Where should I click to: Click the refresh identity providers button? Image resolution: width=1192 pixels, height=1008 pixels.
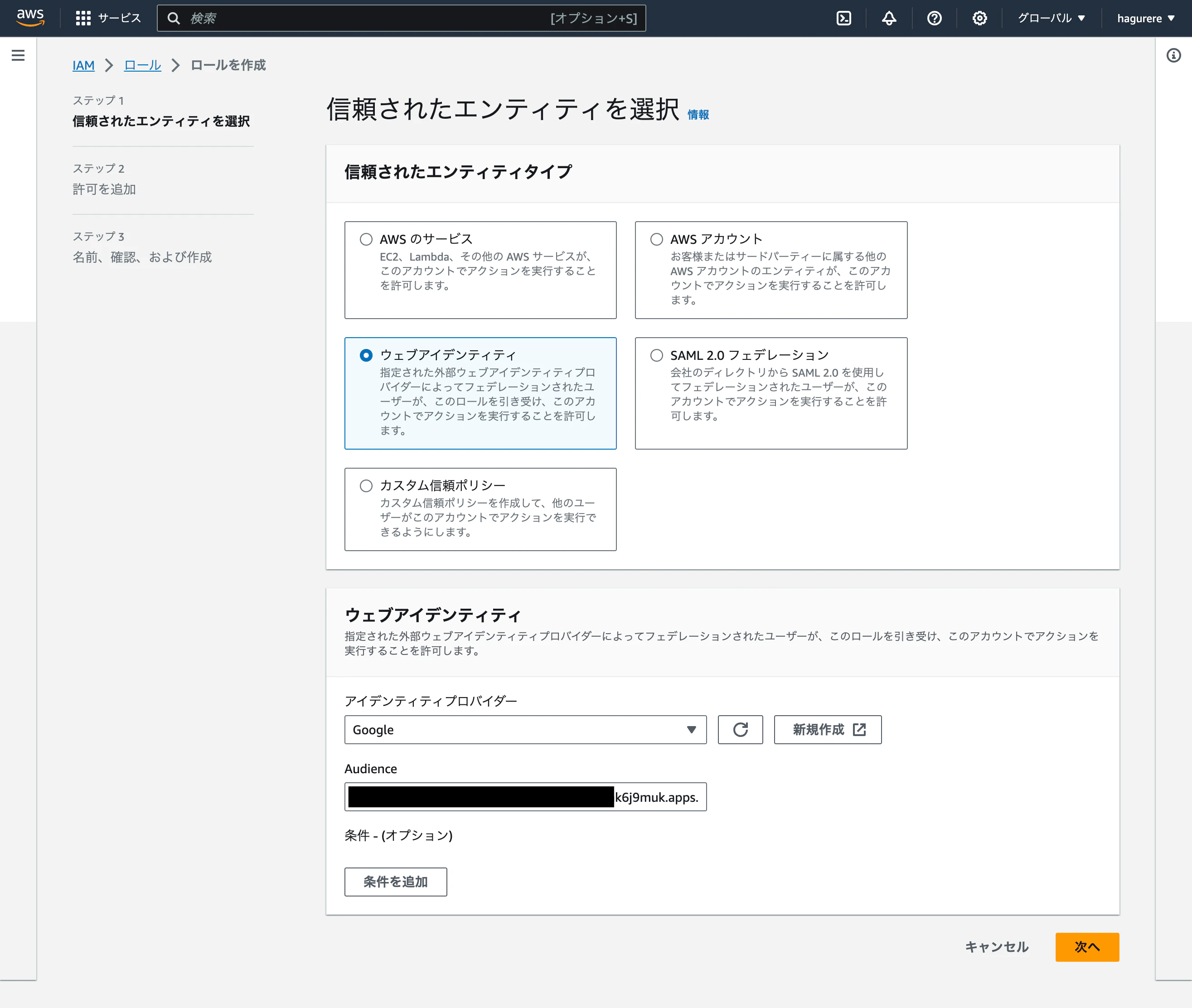(740, 730)
